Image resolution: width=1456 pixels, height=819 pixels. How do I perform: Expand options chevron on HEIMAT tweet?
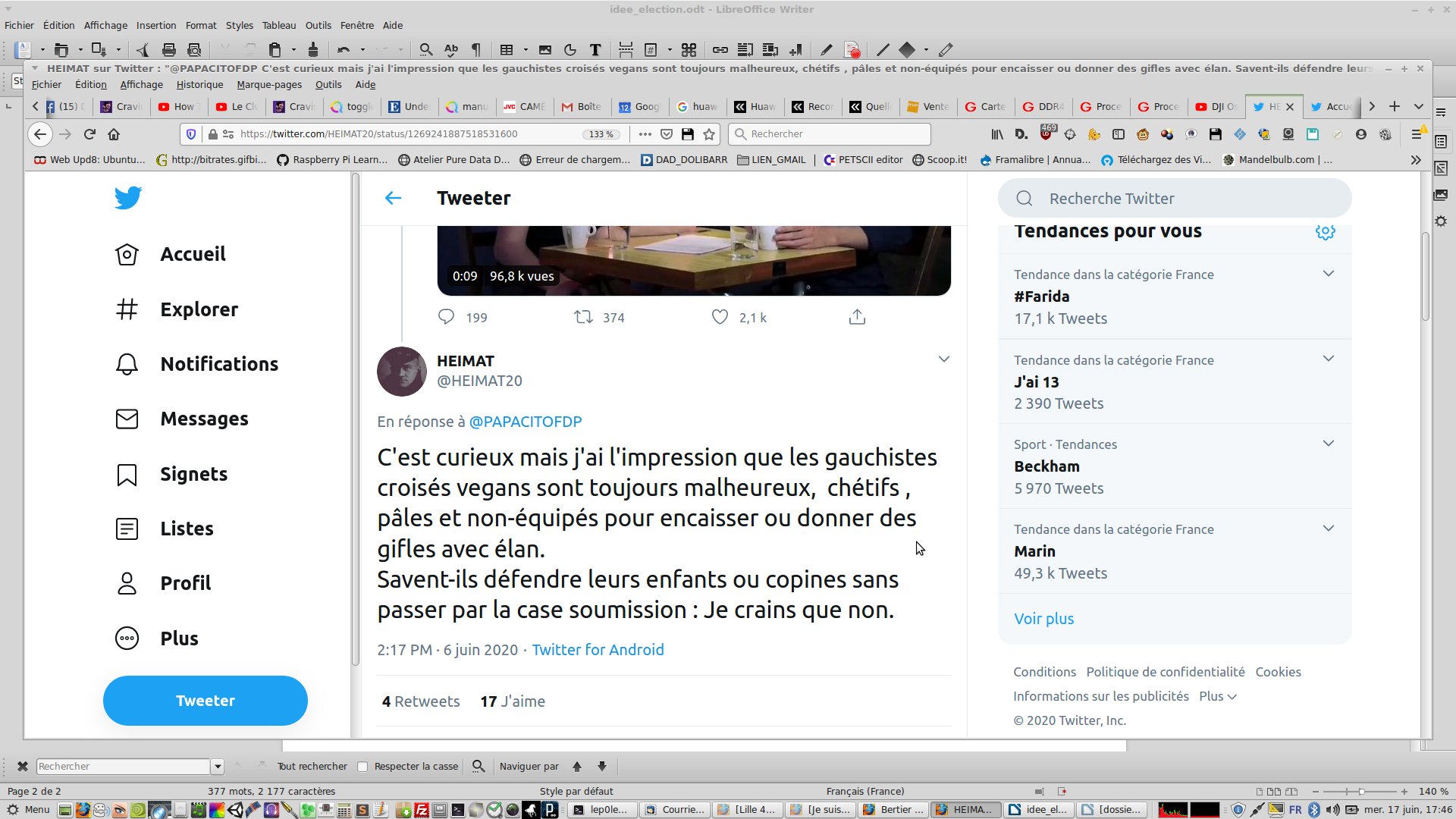(943, 359)
